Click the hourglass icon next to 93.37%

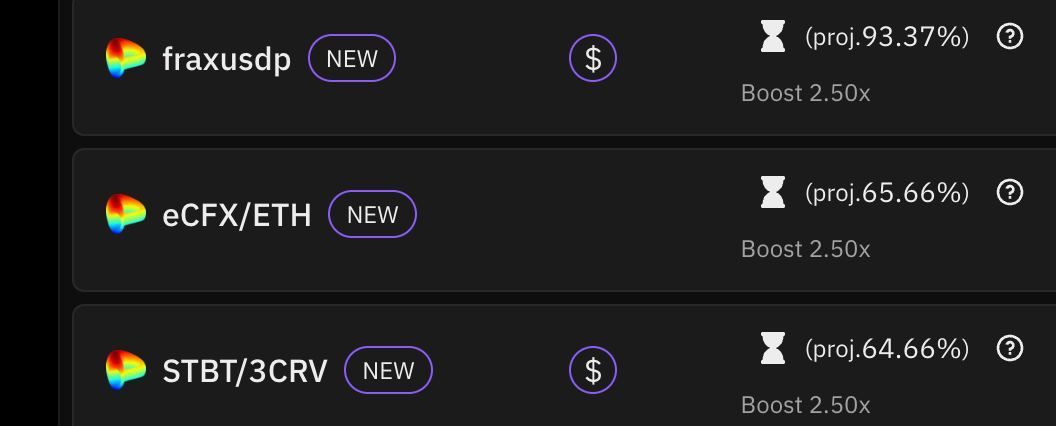(x=772, y=37)
